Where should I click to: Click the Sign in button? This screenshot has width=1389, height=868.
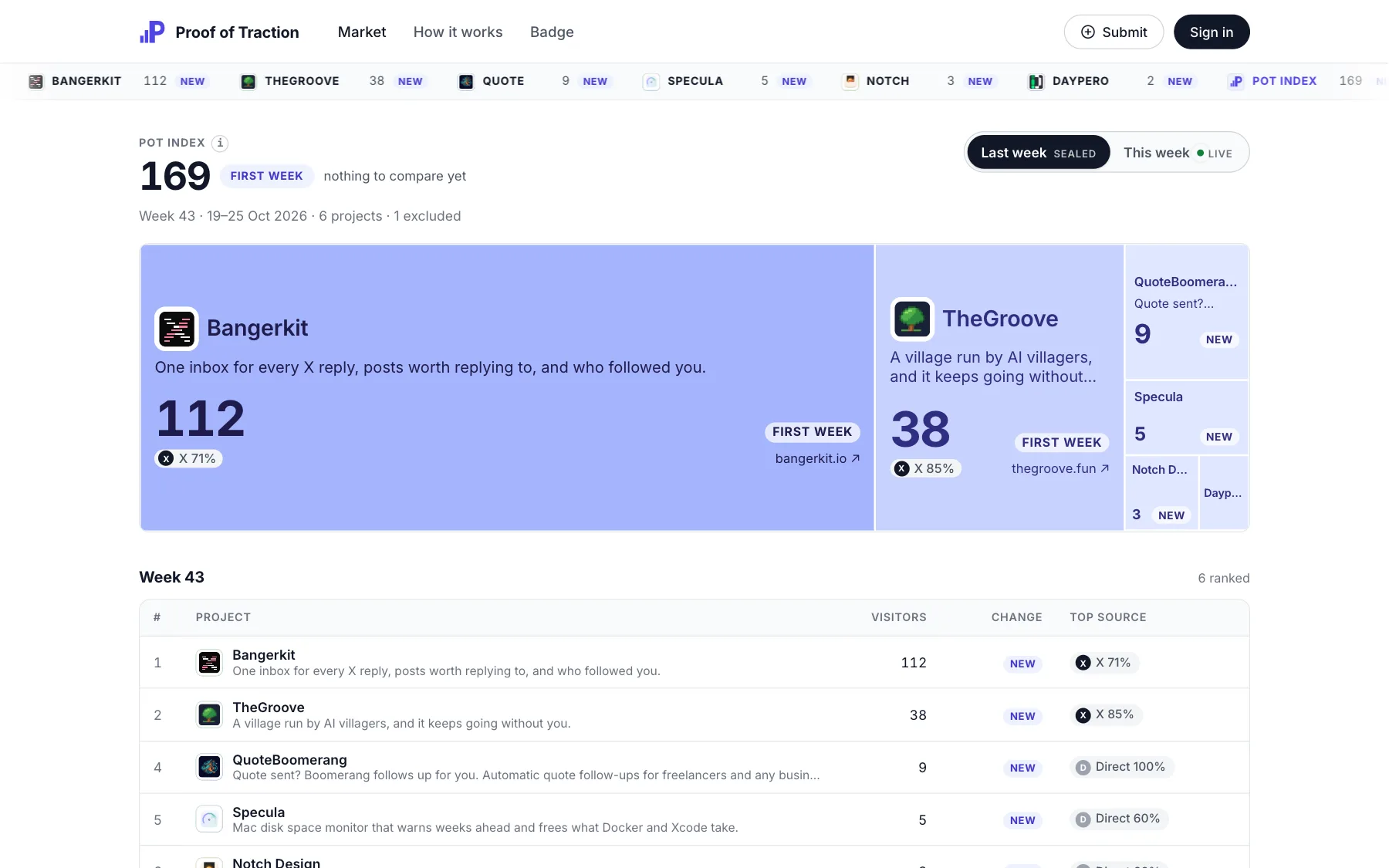(x=1212, y=32)
